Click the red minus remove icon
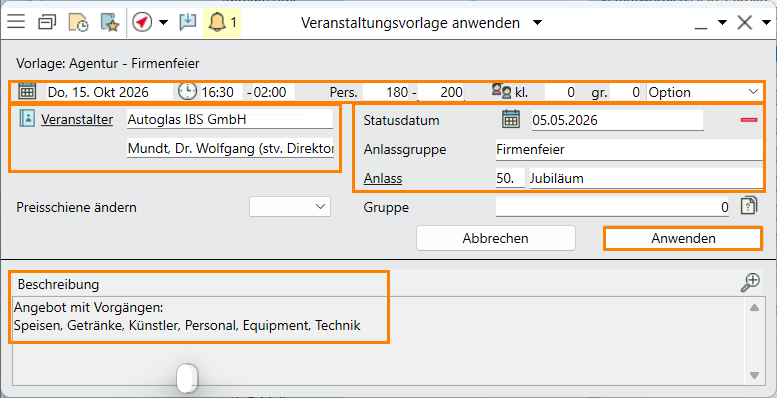777x398 pixels. (749, 120)
